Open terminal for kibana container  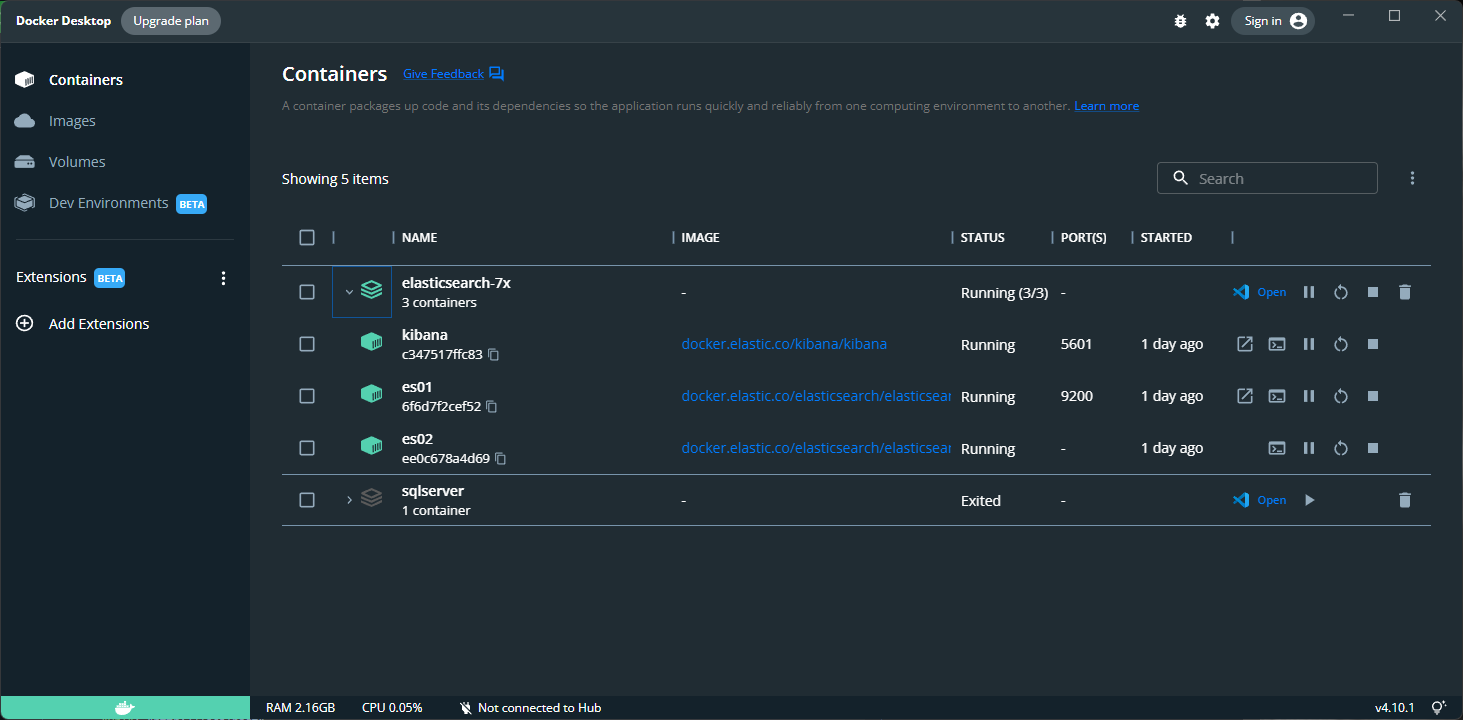1277,344
